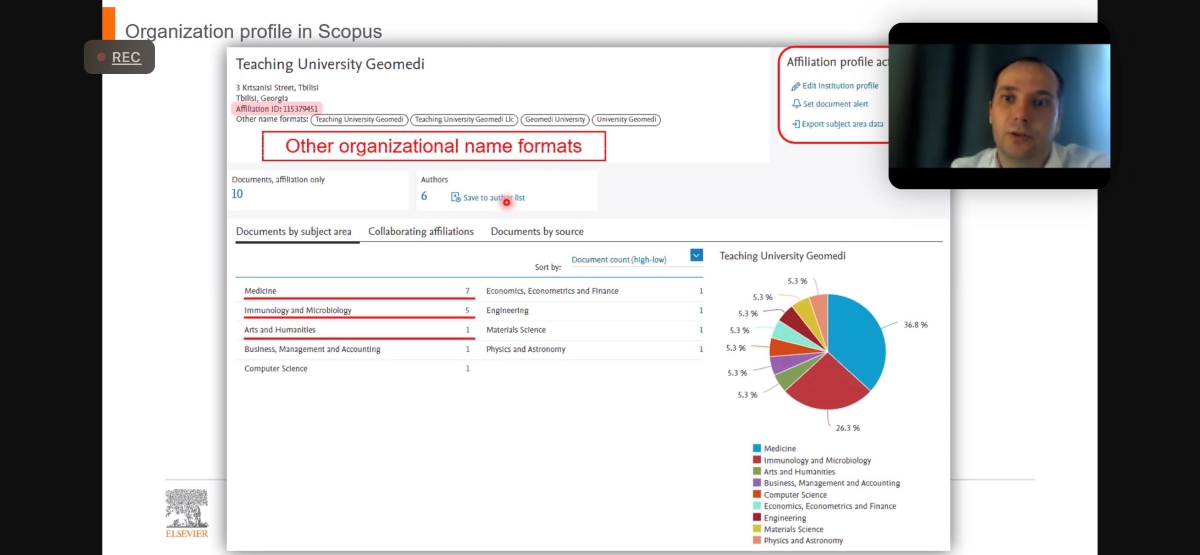
Task: Click the presenter webcam thumbnail
Action: pyautogui.click(x=999, y=105)
